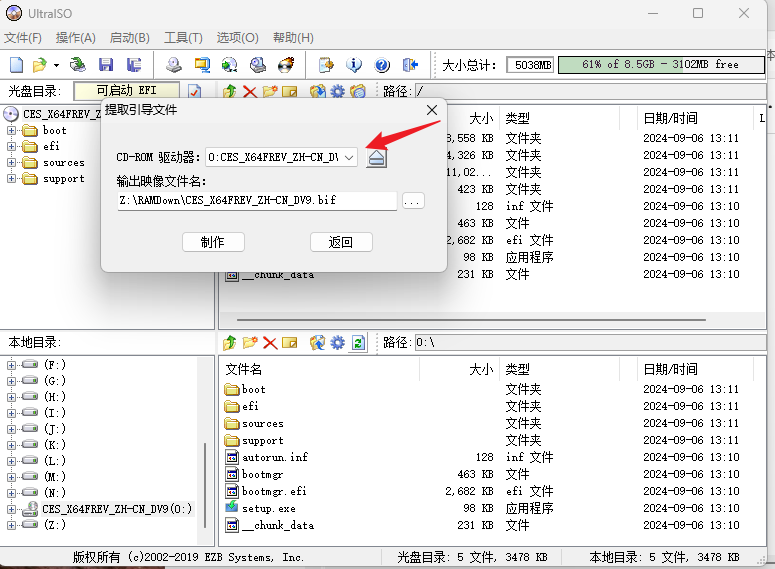The height and width of the screenshot is (569, 775).
Task: Click the Make CD/DVD image drive icon
Action: [x=173, y=65]
